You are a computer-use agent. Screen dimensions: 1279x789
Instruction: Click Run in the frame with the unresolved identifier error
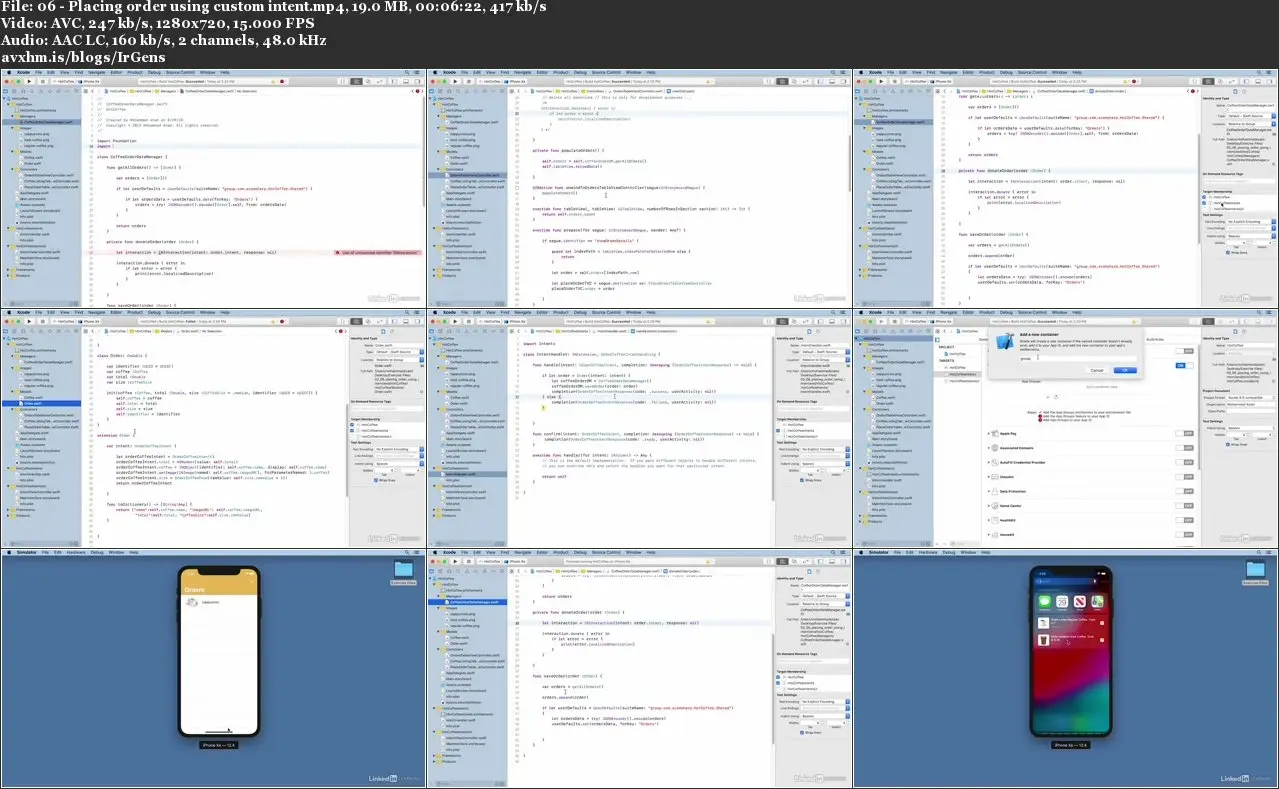29,81
